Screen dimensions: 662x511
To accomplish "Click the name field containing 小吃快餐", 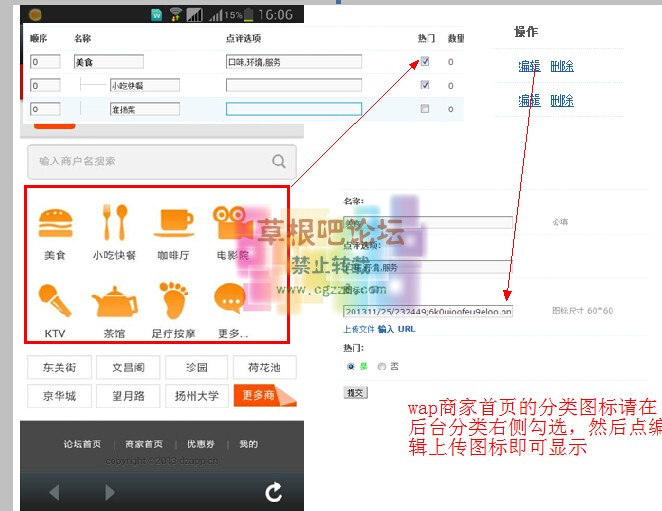I will click(144, 86).
